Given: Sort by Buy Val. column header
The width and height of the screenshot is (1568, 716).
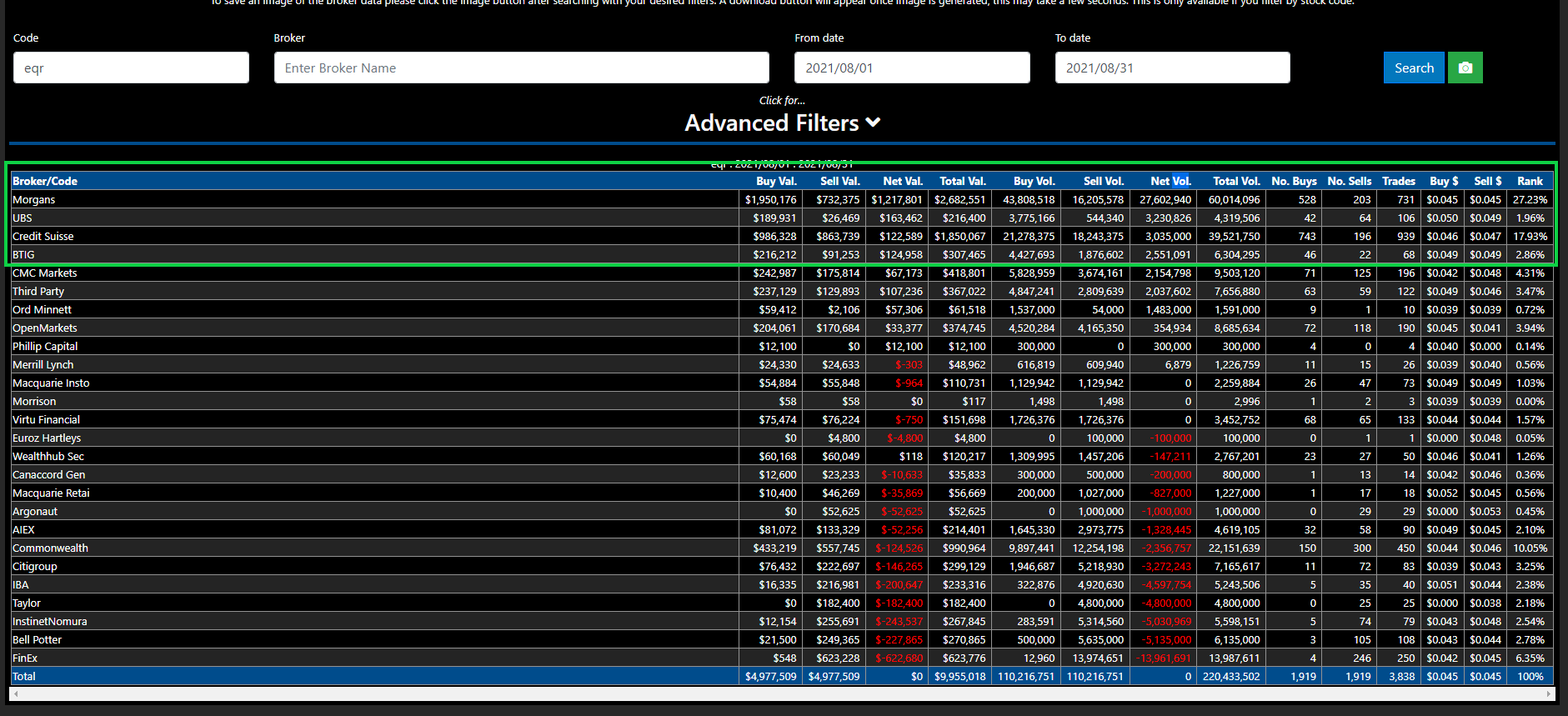Looking at the screenshot, I should 776,181.
